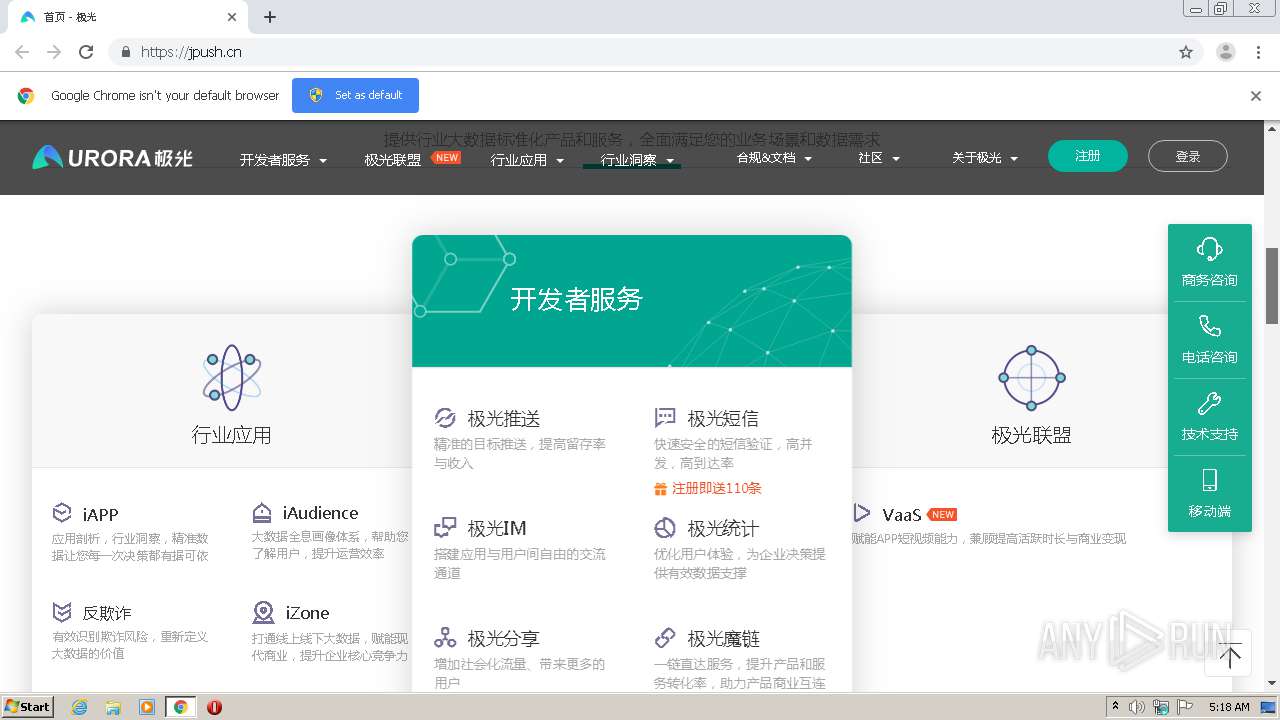The width and height of the screenshot is (1280, 720).
Task: Click the iAPP cube icon
Action: click(x=62, y=513)
